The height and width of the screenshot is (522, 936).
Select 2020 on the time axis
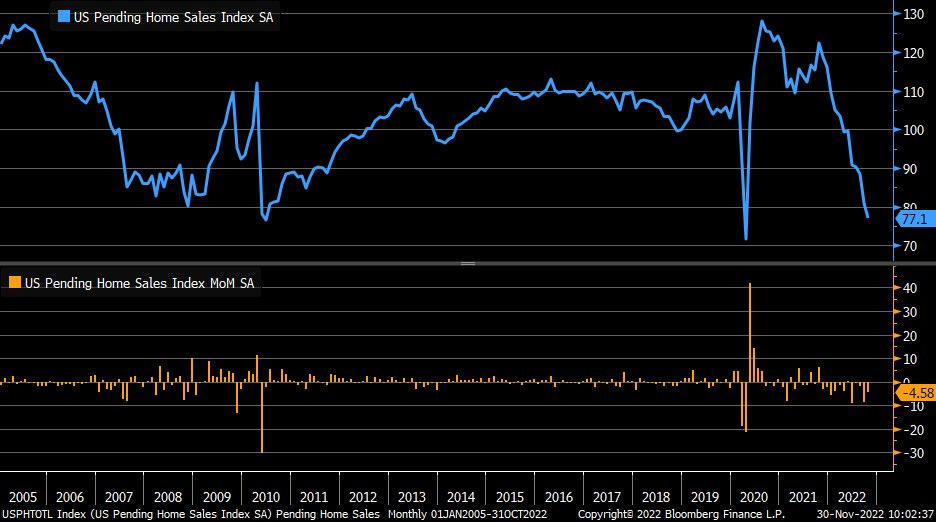coord(754,497)
